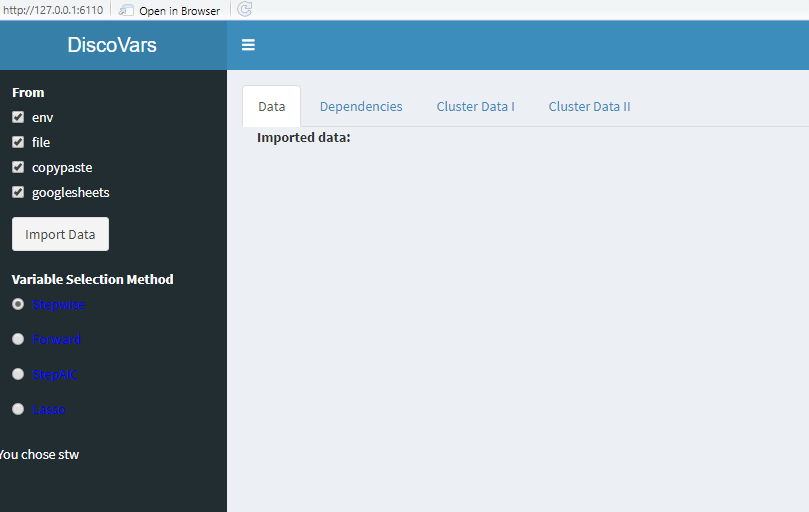Click the Import Data button
This screenshot has height=512, width=809.
click(60, 234)
